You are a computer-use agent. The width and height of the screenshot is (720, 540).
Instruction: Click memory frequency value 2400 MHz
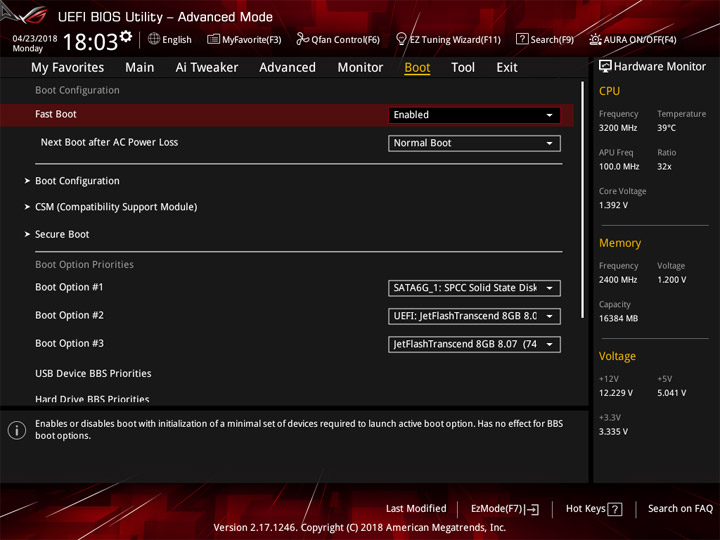618,280
